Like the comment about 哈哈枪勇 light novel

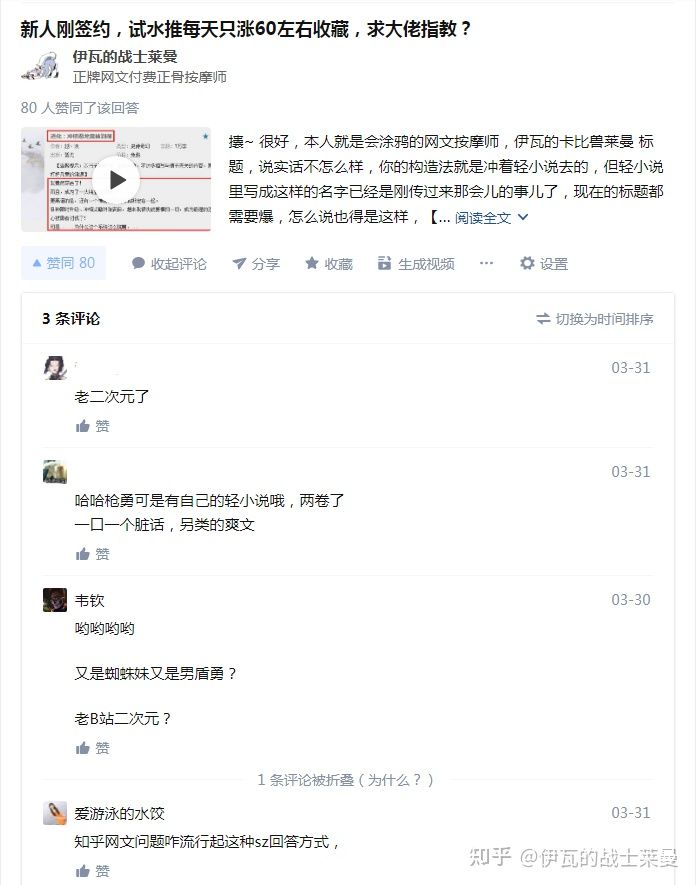93,554
